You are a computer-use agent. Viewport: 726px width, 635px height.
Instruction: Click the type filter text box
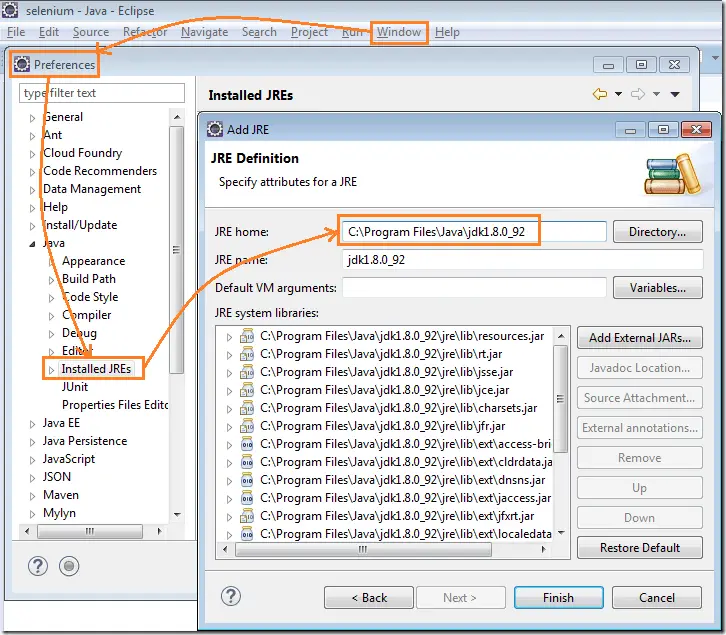(x=102, y=93)
